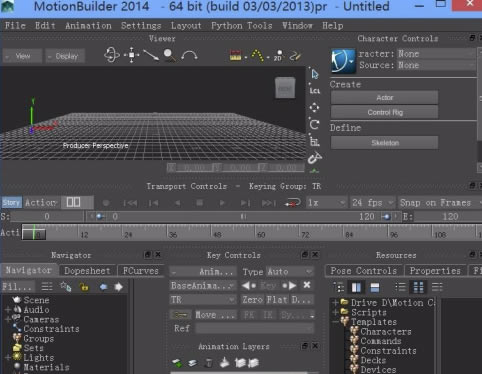Open the BaseAnimation layer dropdown

pos(203,286)
